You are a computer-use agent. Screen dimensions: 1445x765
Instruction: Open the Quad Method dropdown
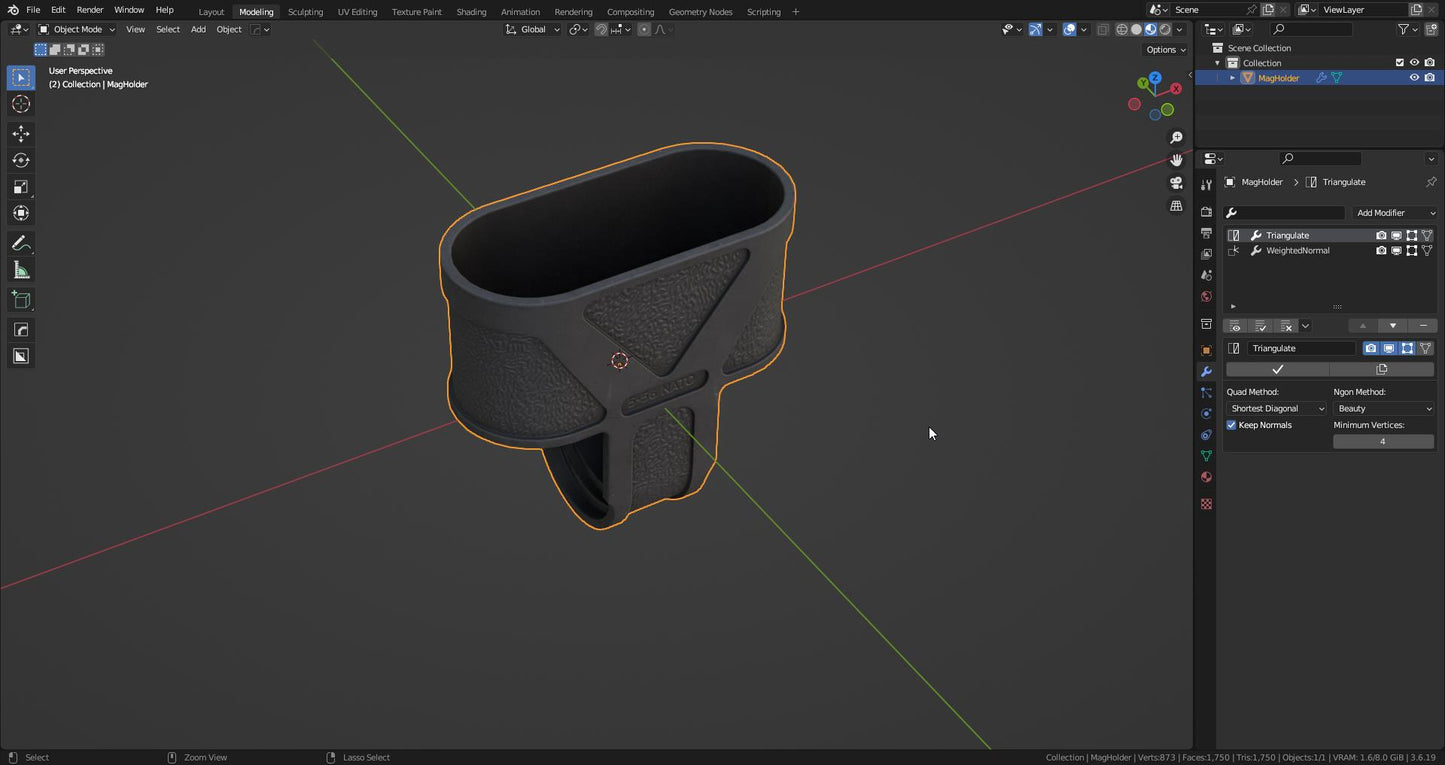coord(1277,409)
